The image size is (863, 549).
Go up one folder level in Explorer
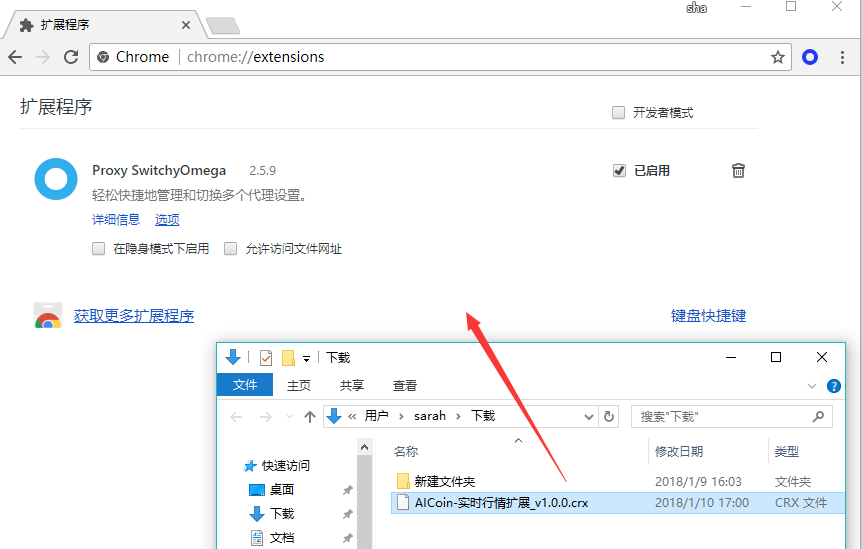click(310, 417)
